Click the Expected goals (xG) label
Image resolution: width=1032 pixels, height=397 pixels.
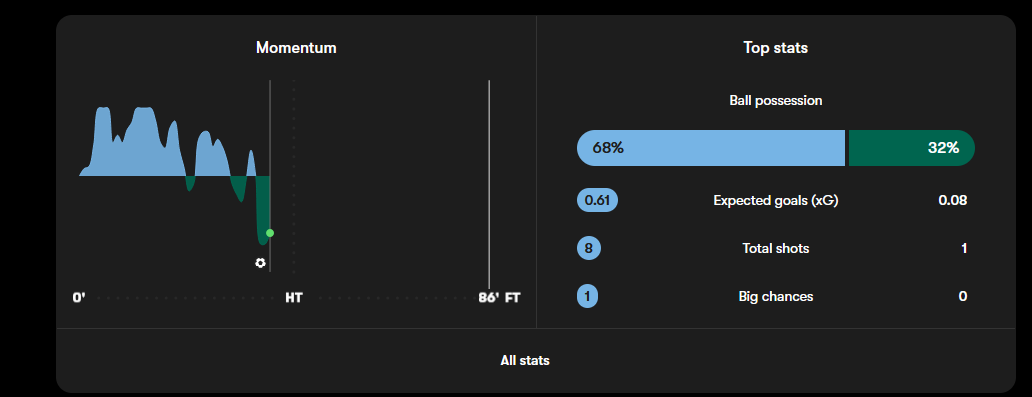775,201
